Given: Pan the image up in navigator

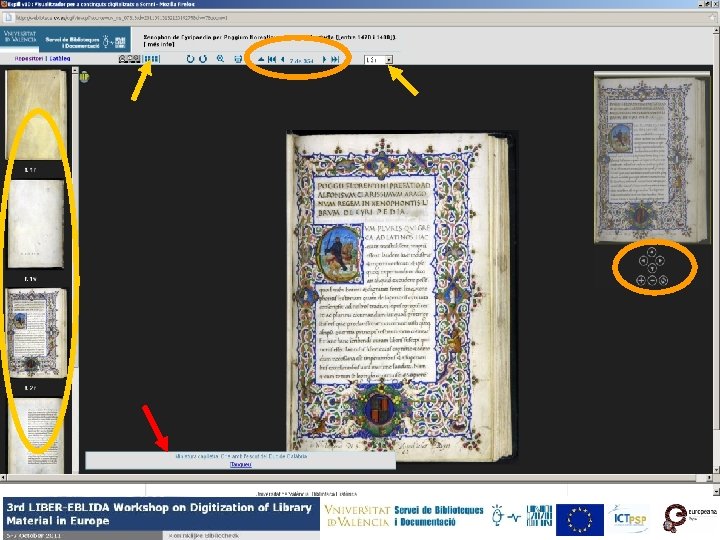Looking at the screenshot, I should (651, 251).
